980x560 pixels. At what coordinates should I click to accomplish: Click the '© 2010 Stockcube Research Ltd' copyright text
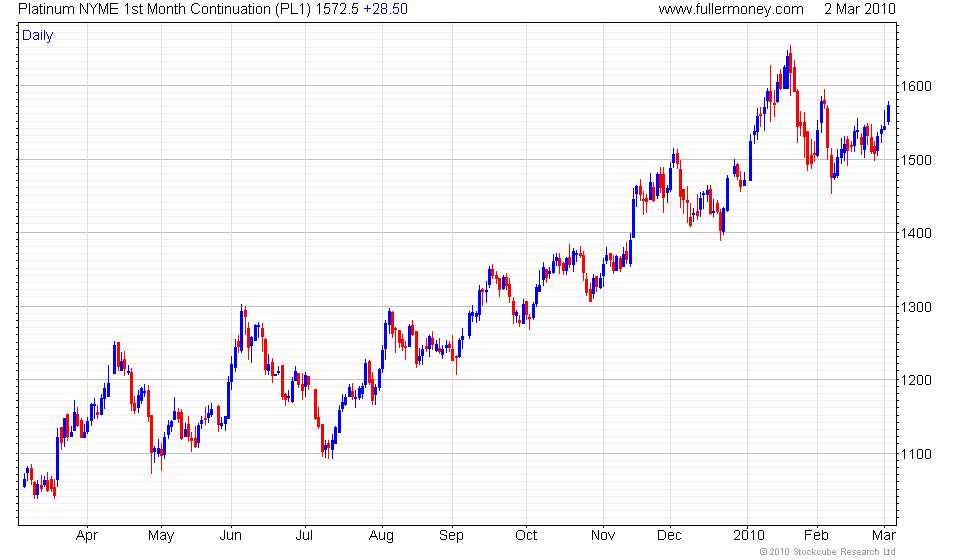click(x=828, y=552)
